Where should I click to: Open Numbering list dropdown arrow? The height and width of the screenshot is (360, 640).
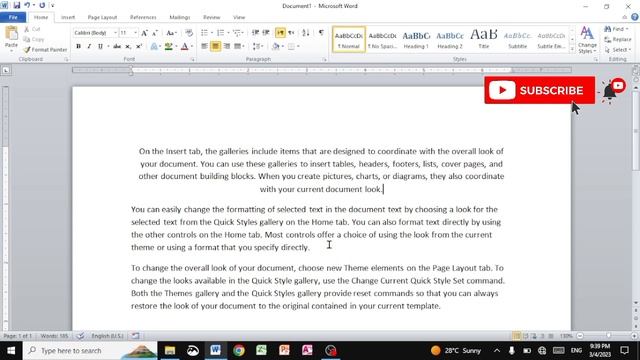[228, 33]
